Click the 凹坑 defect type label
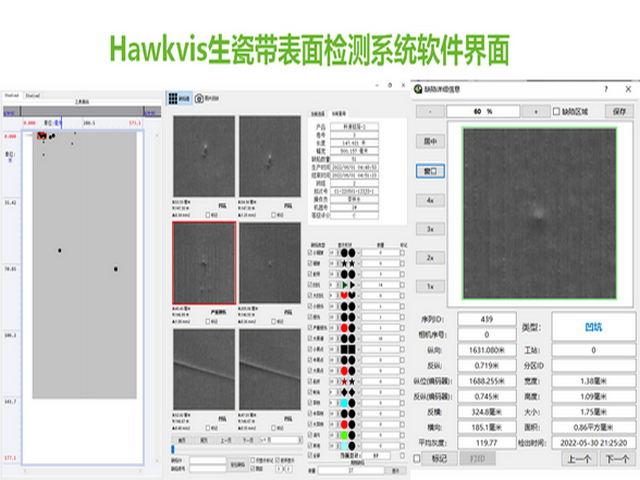The width and height of the screenshot is (640, 480). point(593,327)
